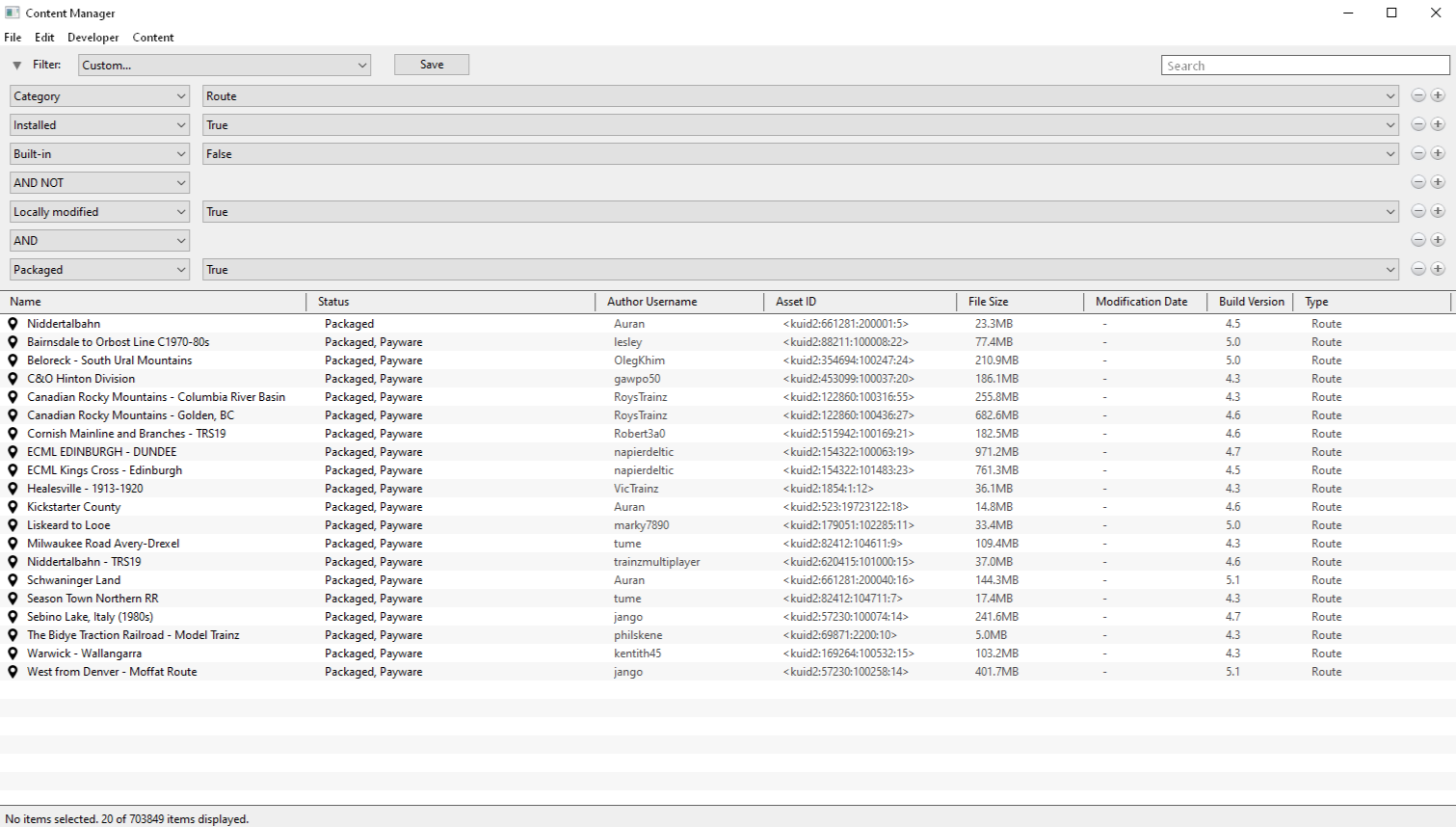Click into the Search field
1456x827 pixels.
point(1306,66)
